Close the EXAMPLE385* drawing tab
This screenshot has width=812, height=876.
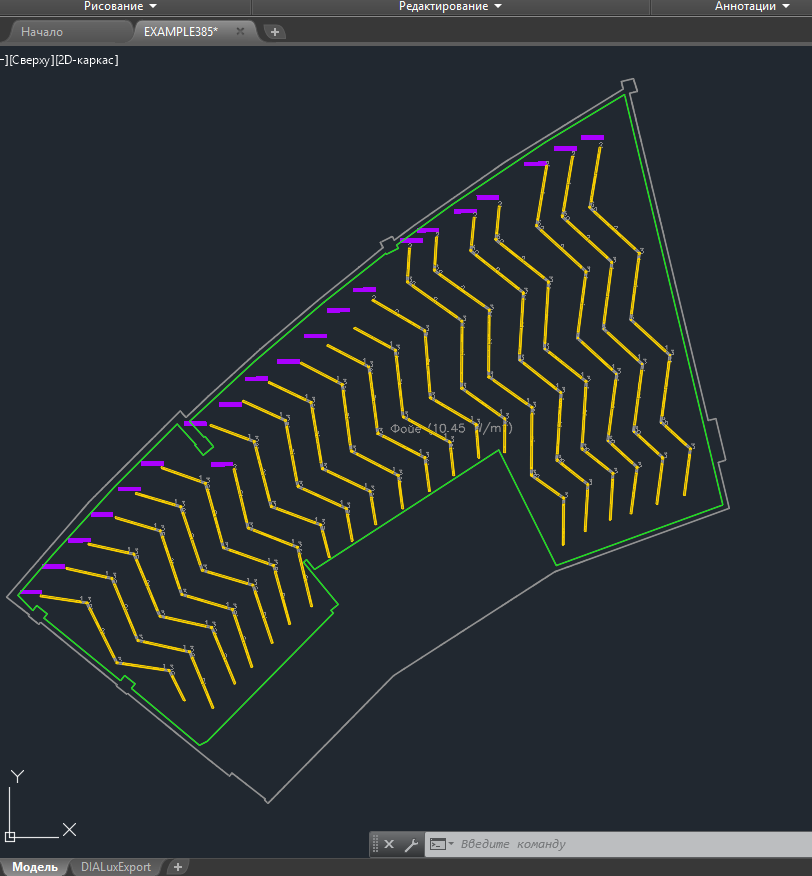click(x=240, y=32)
